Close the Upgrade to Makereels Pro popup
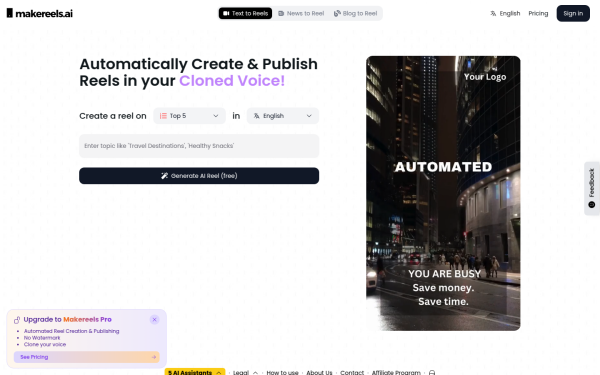The image size is (600, 375). pyautogui.click(x=155, y=320)
